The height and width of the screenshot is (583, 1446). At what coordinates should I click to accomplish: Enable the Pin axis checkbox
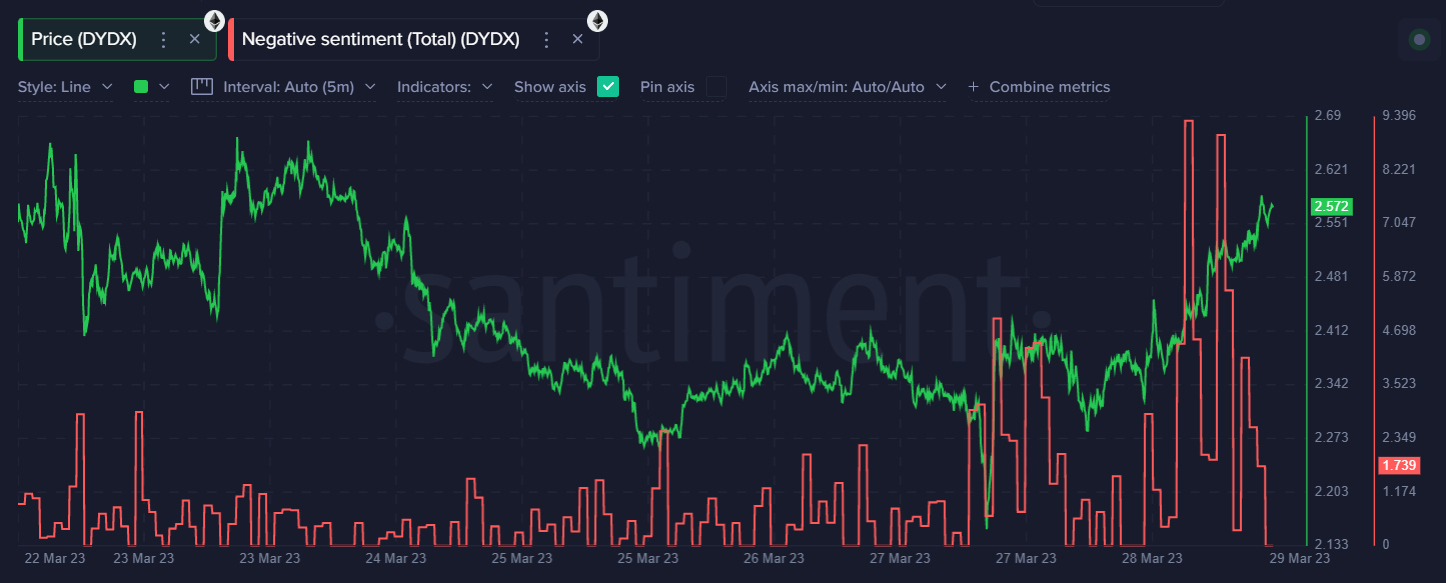click(x=716, y=87)
